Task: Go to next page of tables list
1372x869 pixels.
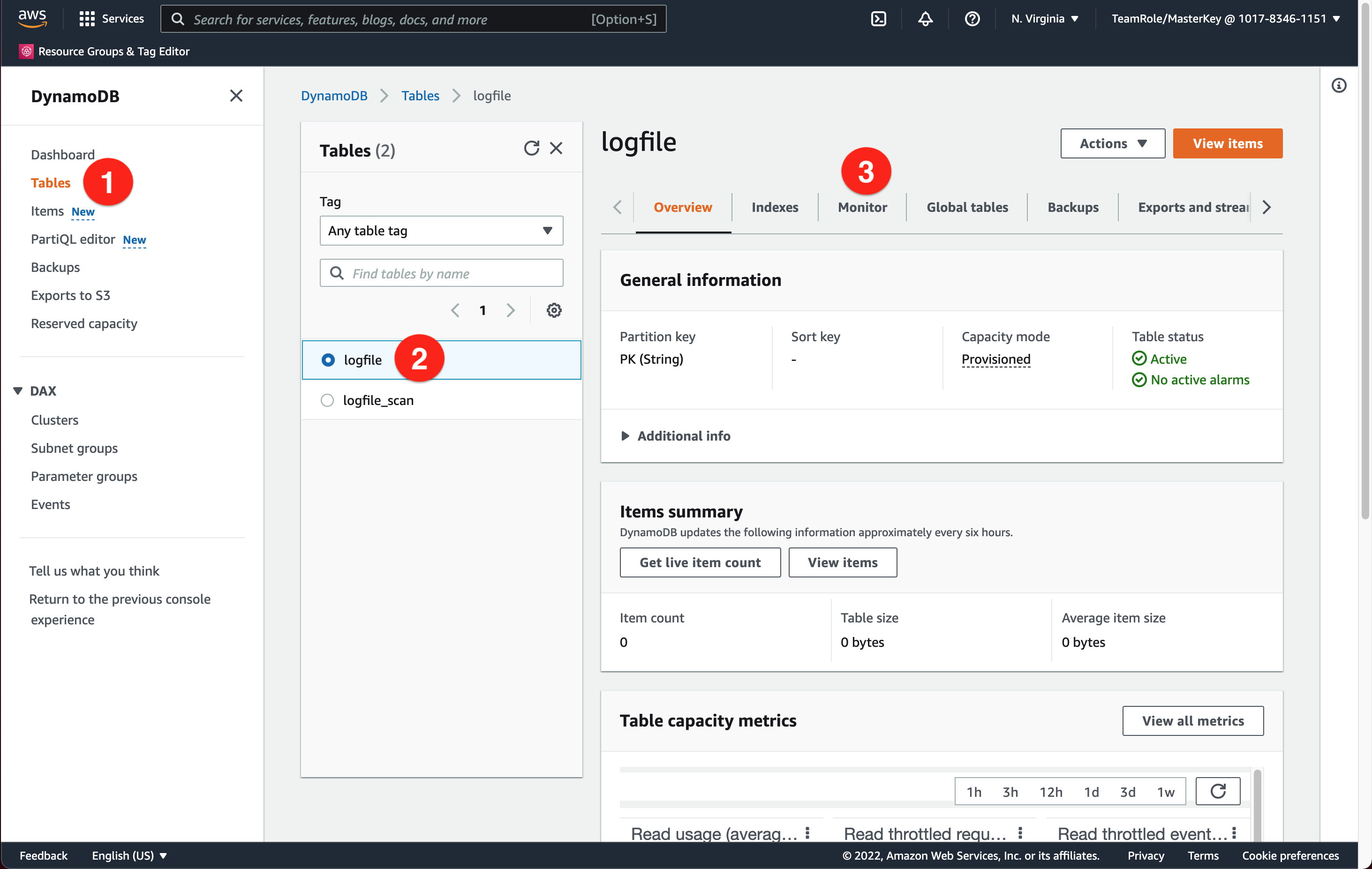Action: pos(511,310)
